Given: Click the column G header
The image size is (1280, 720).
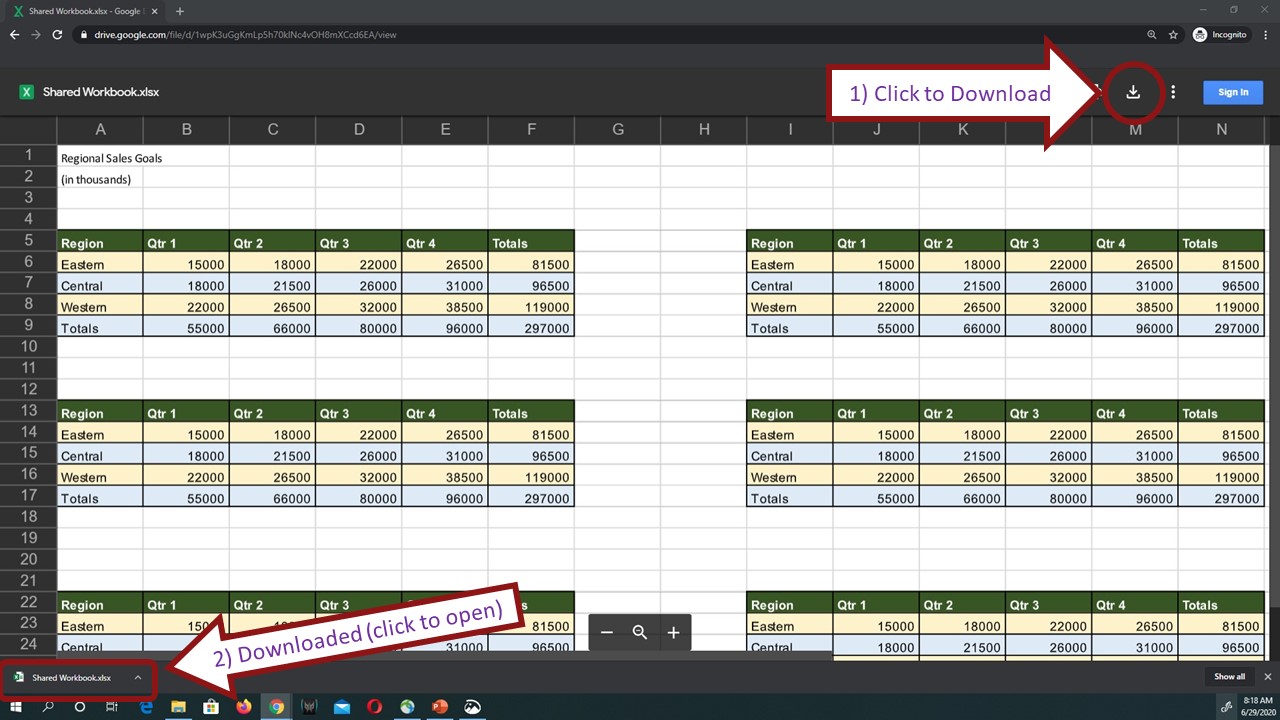Looking at the screenshot, I should [618, 129].
